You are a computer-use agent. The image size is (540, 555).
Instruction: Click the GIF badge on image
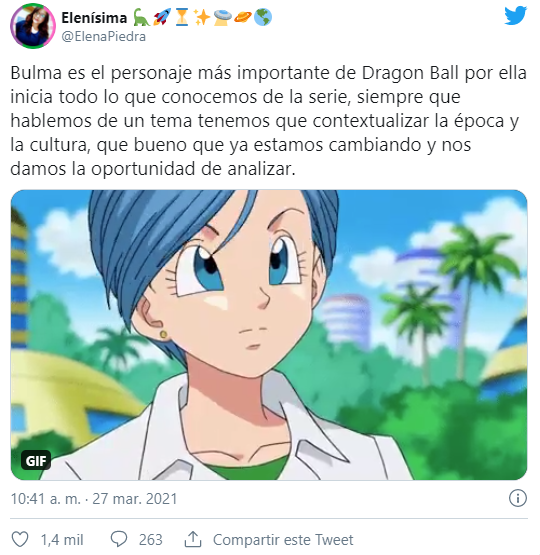pyautogui.click(x=36, y=460)
